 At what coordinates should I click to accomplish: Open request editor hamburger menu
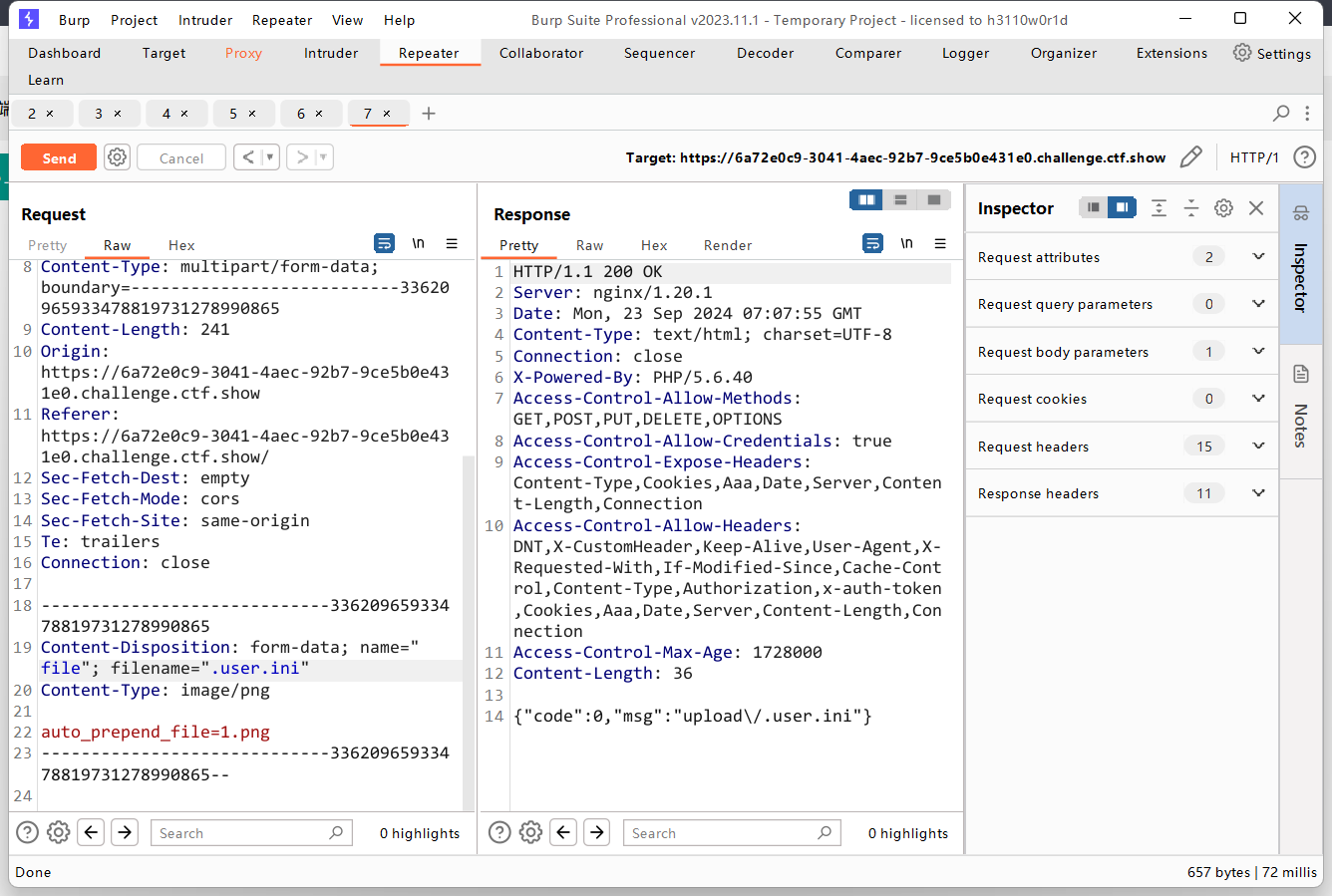452,243
